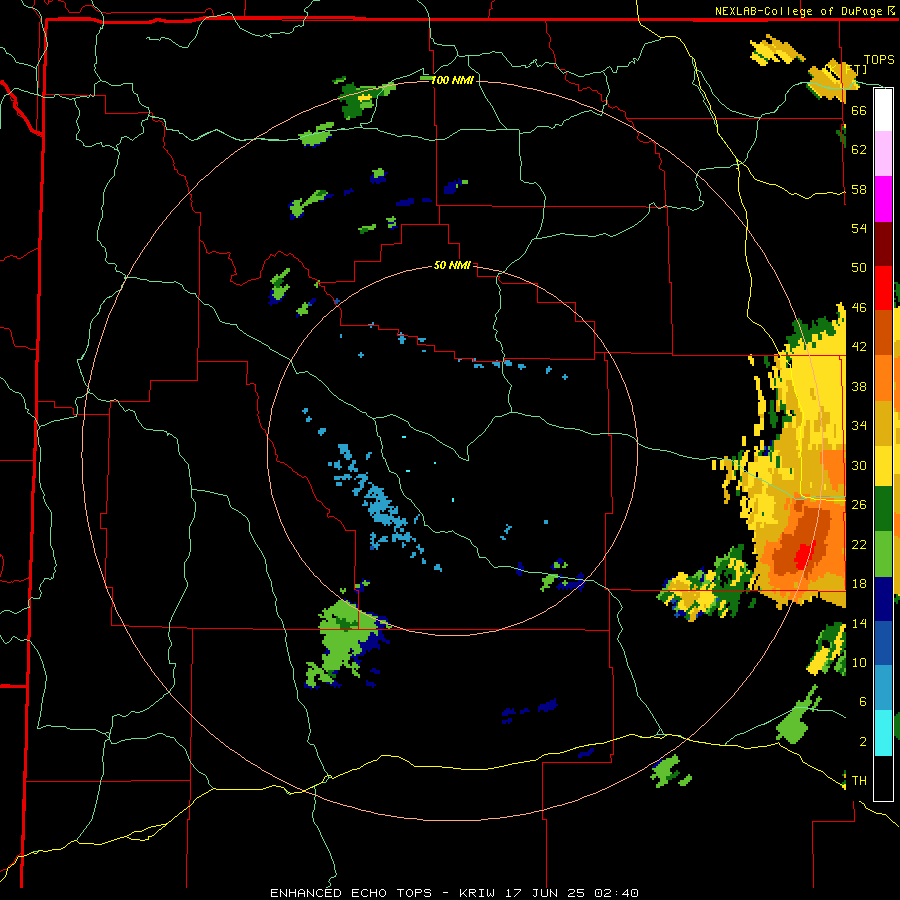Click the "62" legend value

coord(859,149)
